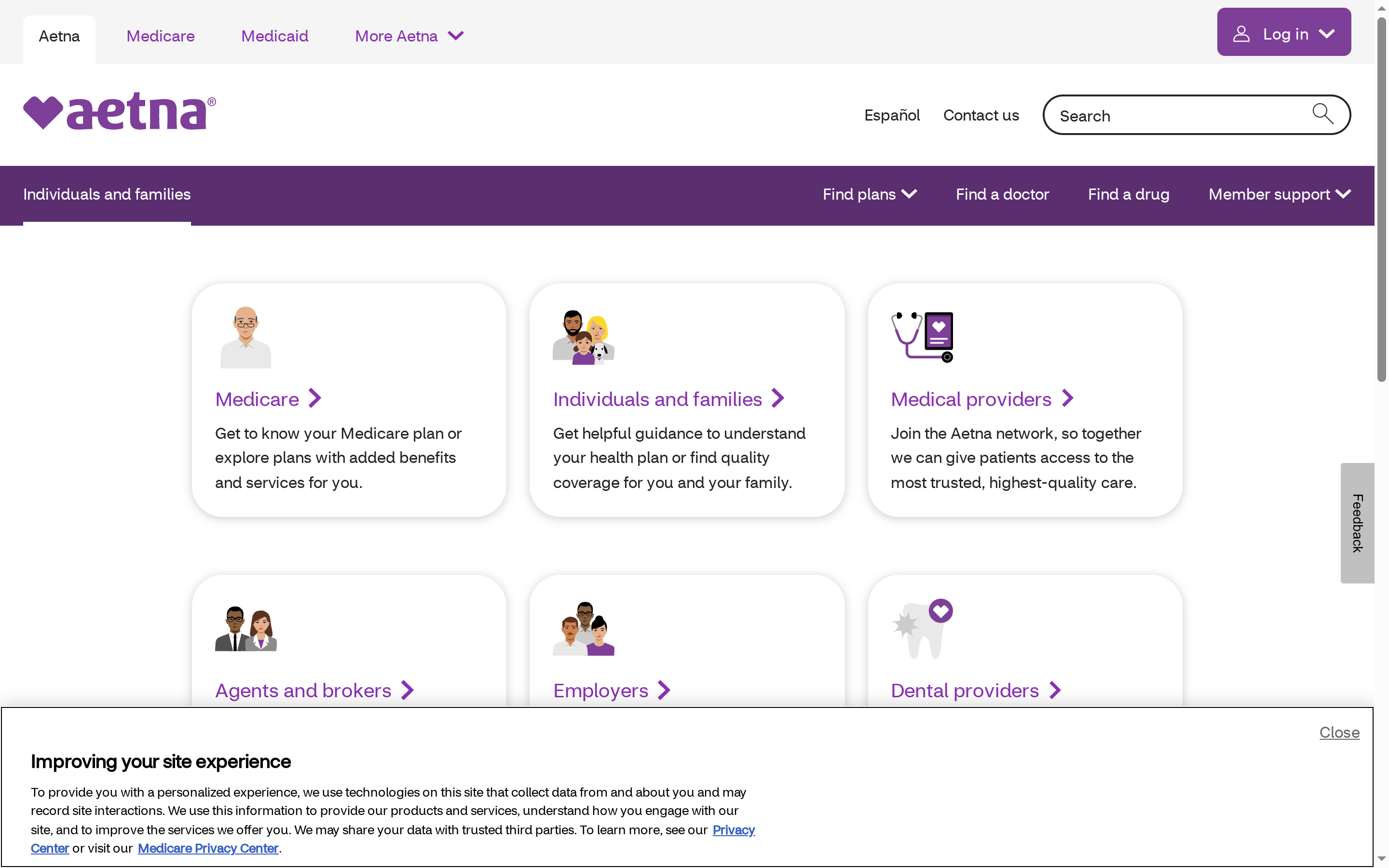Click the arrow beside the Medicare card title
1389x868 pixels.
[315, 398]
